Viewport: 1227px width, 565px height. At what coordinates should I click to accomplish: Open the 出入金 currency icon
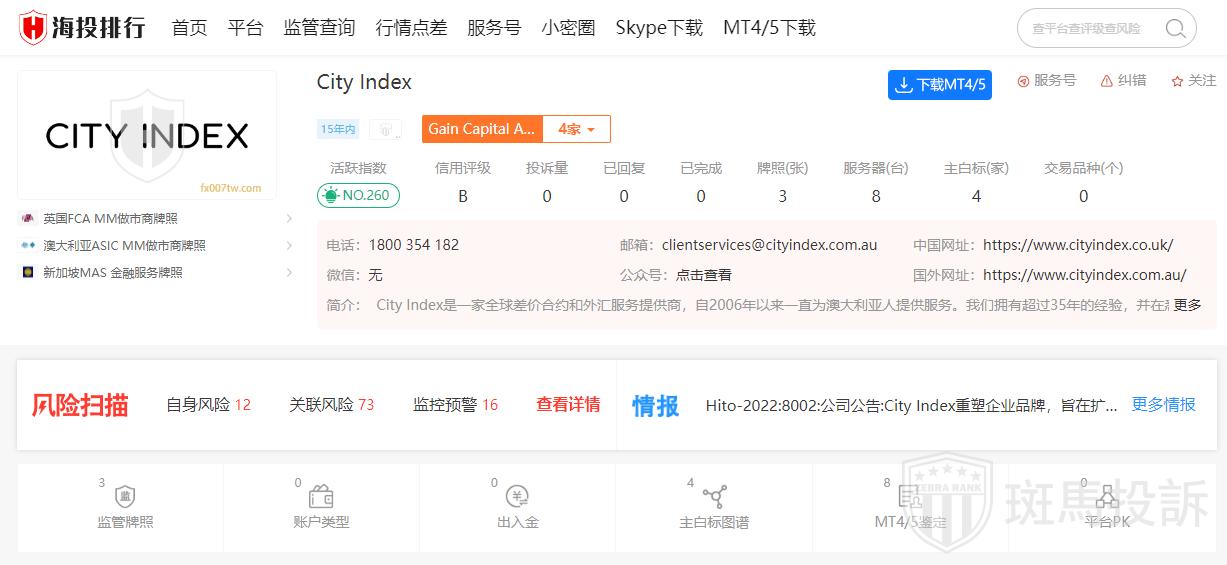(x=517, y=497)
